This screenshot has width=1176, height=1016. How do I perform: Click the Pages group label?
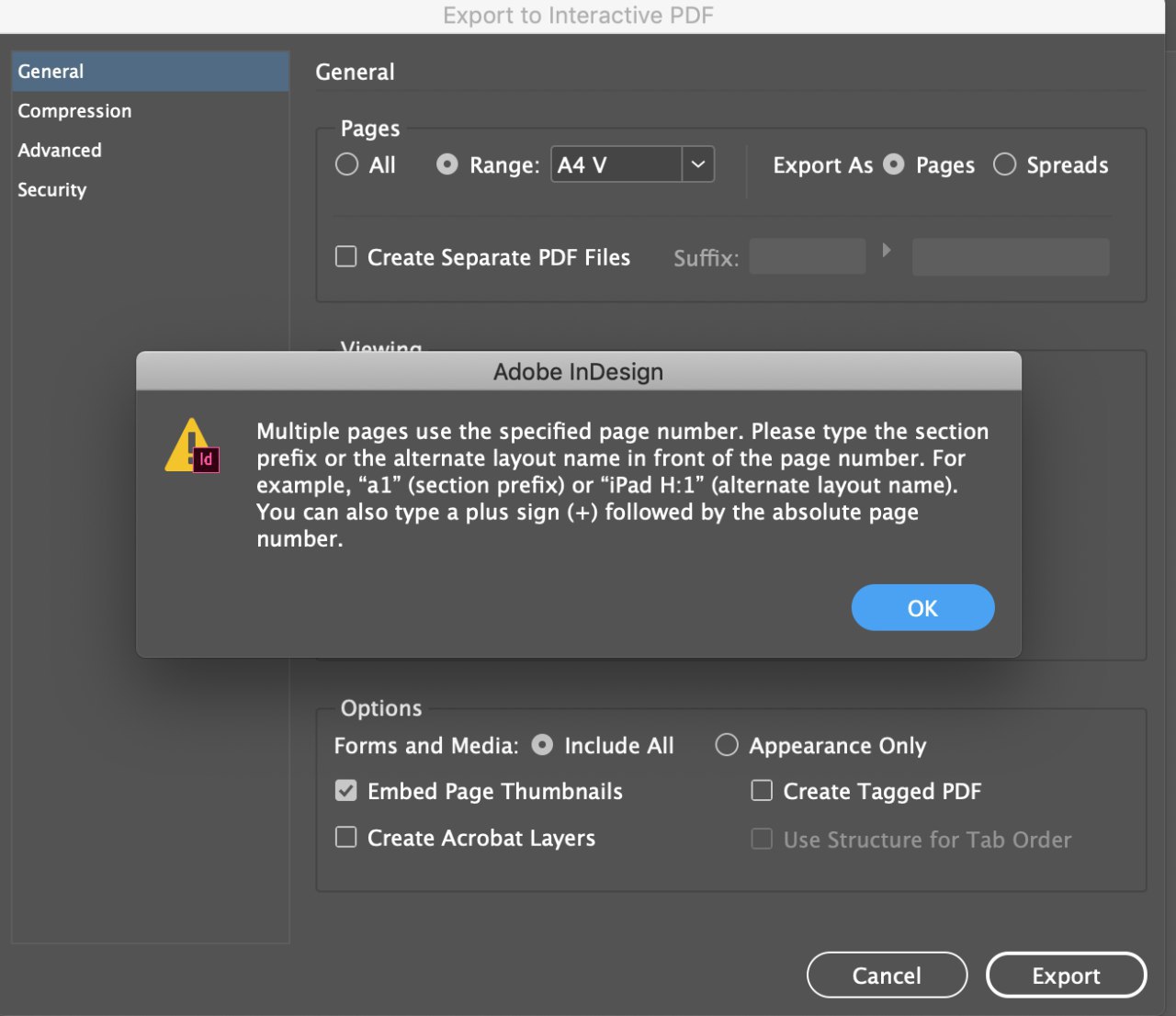point(370,129)
